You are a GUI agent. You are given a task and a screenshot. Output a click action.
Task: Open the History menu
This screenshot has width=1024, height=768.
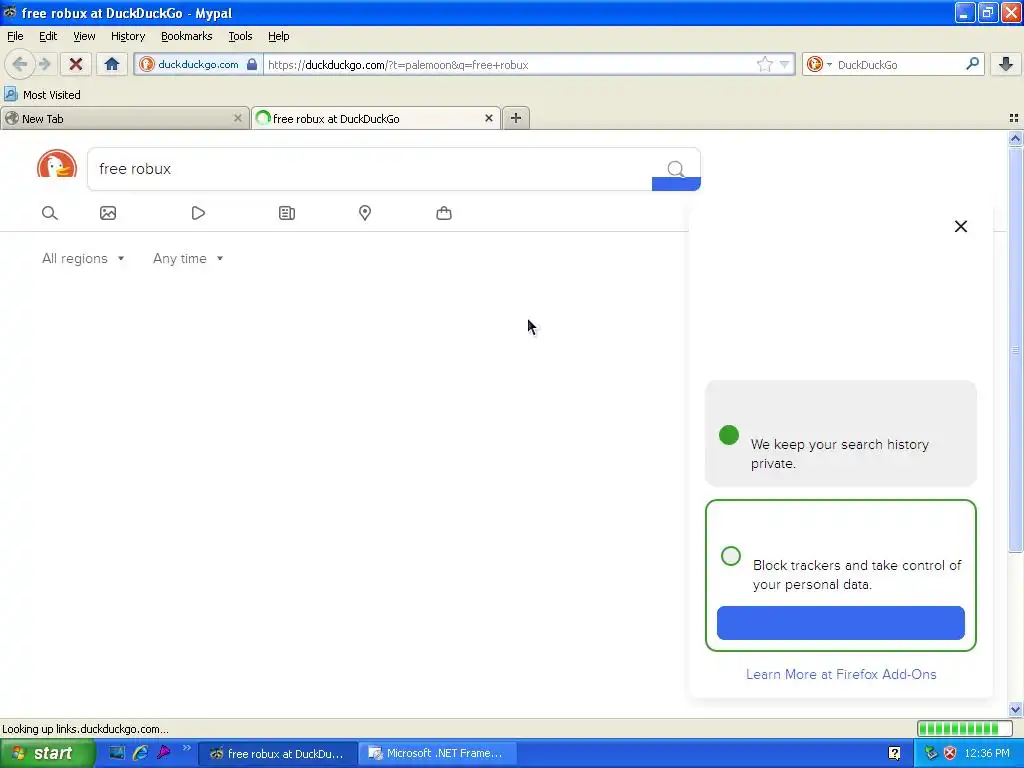click(x=128, y=37)
